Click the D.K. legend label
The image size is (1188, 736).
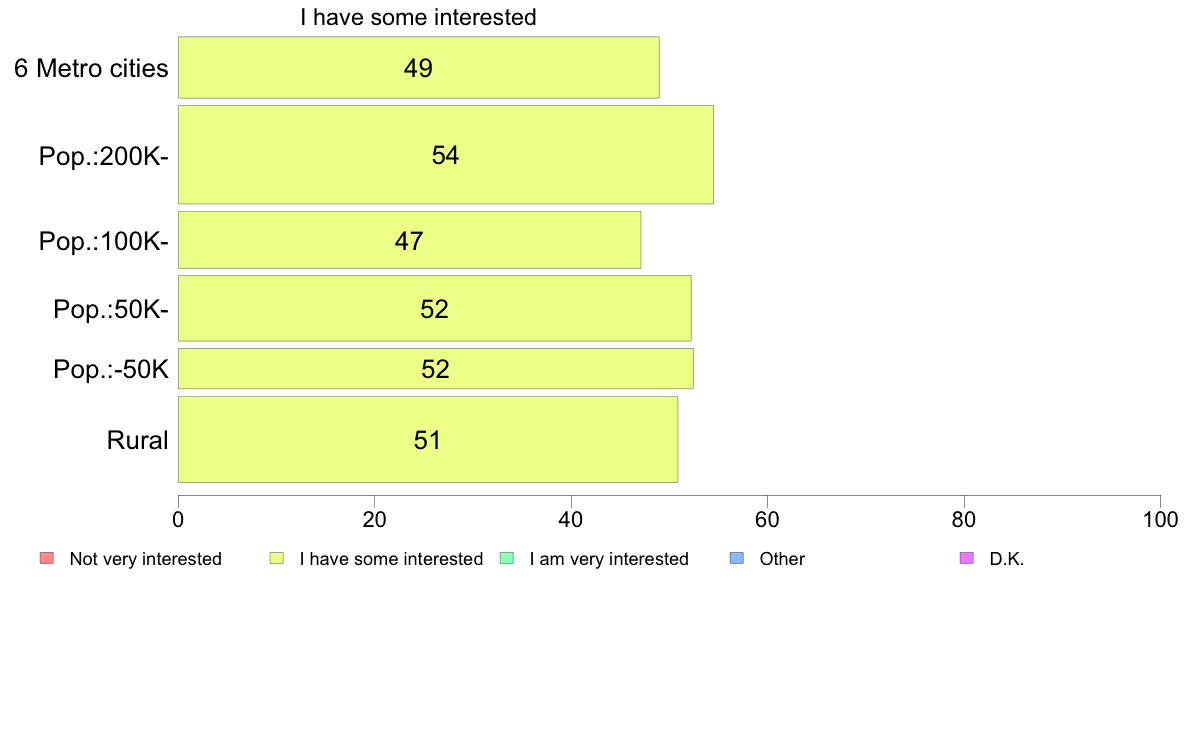click(1007, 559)
